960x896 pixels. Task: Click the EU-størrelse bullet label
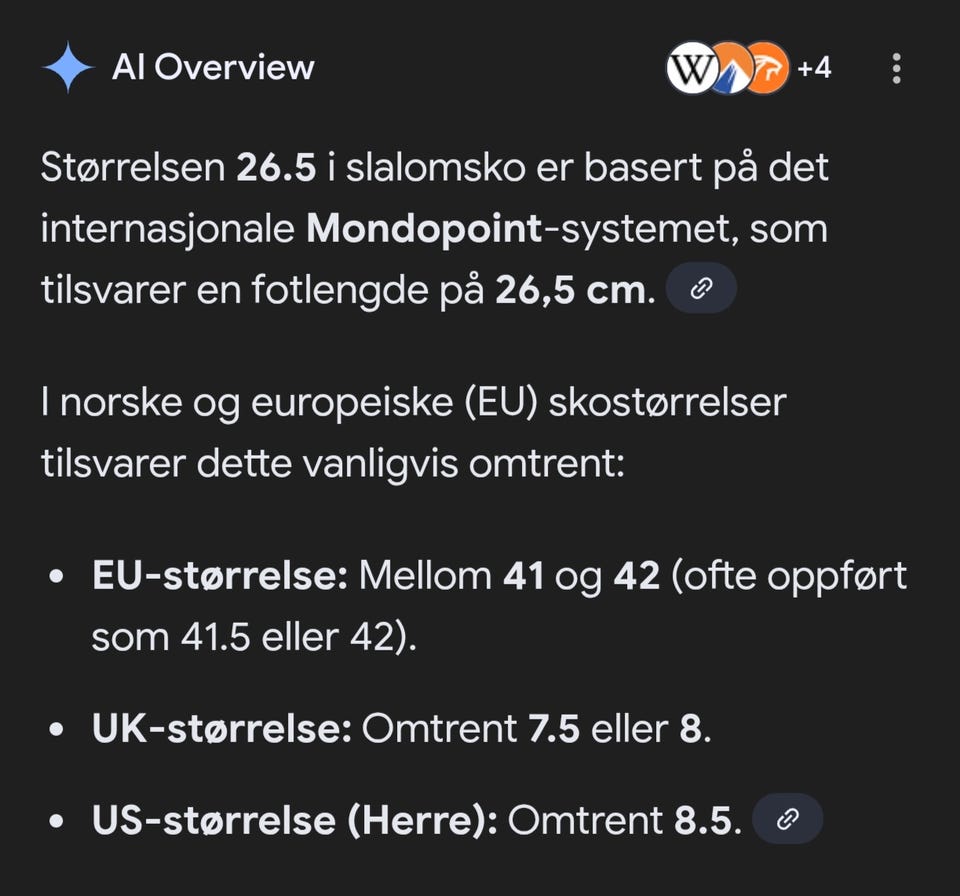[x=219, y=576]
